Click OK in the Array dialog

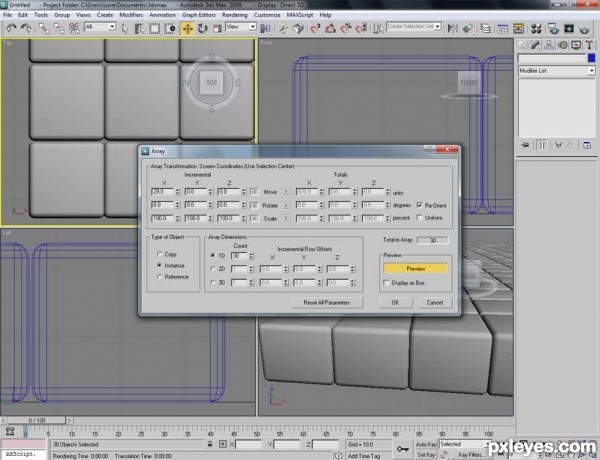point(396,302)
